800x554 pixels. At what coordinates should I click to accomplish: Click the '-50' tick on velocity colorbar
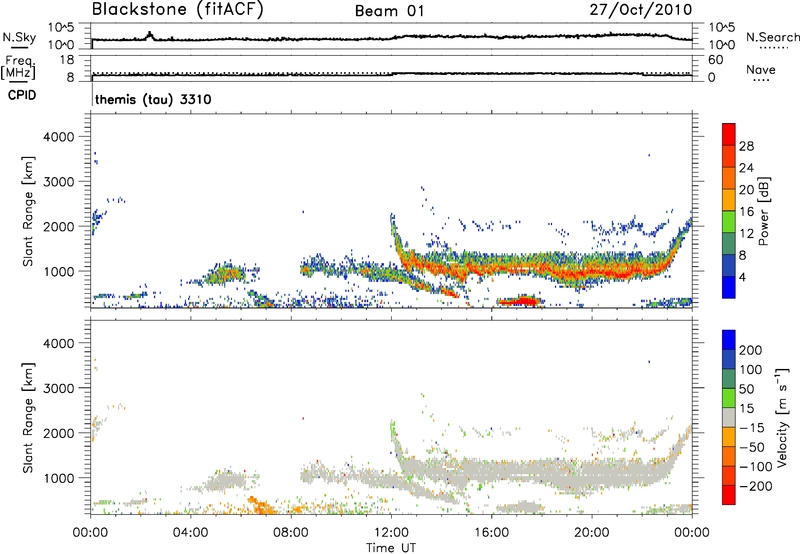(752, 447)
